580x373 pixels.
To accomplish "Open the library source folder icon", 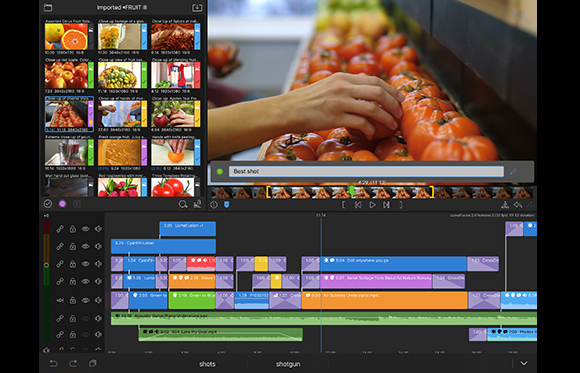I will tap(48, 7).
